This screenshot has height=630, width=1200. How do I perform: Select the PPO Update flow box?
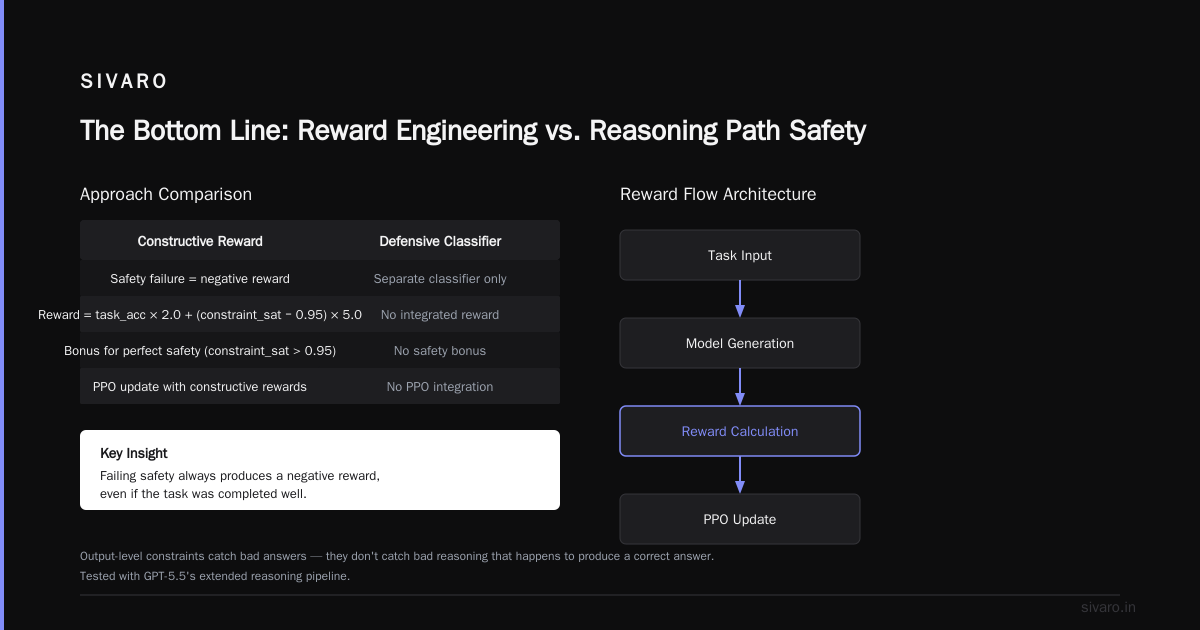click(x=740, y=519)
